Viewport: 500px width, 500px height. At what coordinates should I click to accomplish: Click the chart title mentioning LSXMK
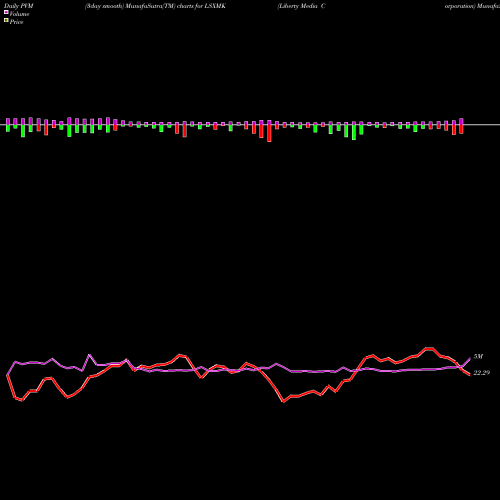pyautogui.click(x=155, y=6)
